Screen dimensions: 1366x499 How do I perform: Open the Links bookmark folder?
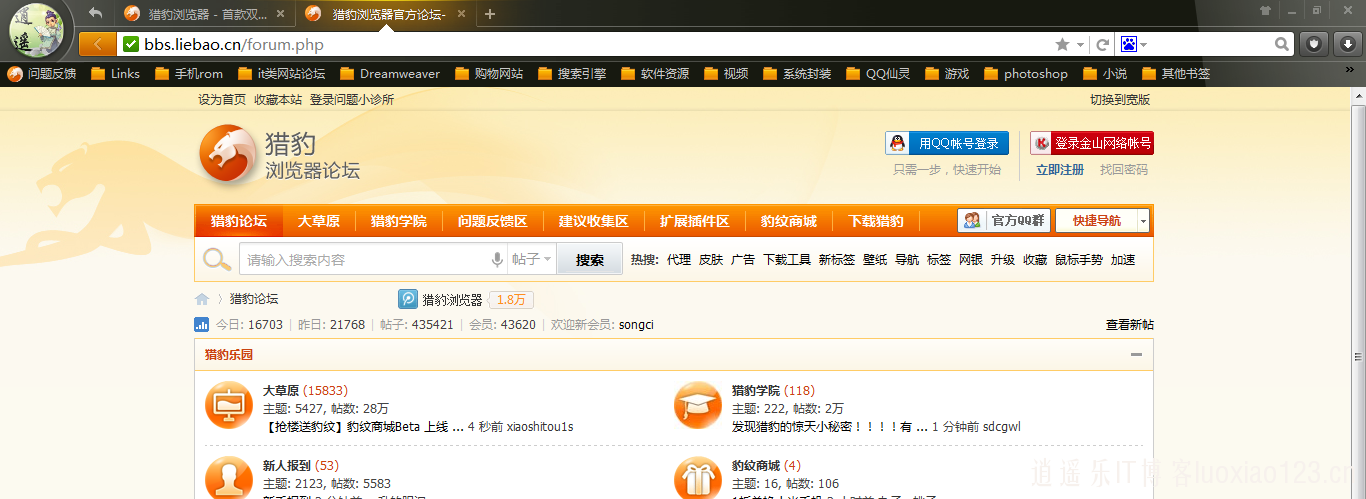coord(115,73)
